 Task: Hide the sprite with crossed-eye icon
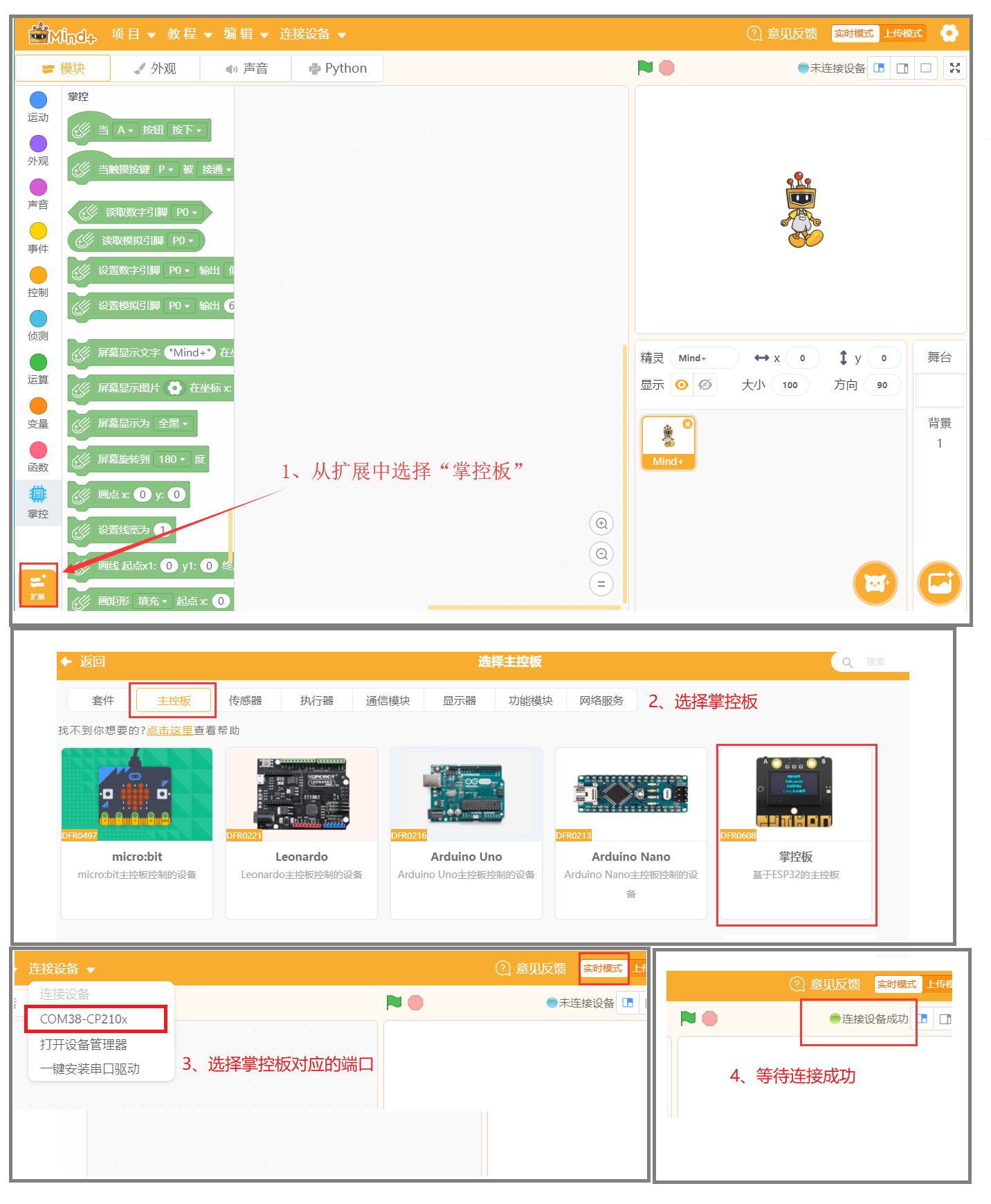coord(705,385)
